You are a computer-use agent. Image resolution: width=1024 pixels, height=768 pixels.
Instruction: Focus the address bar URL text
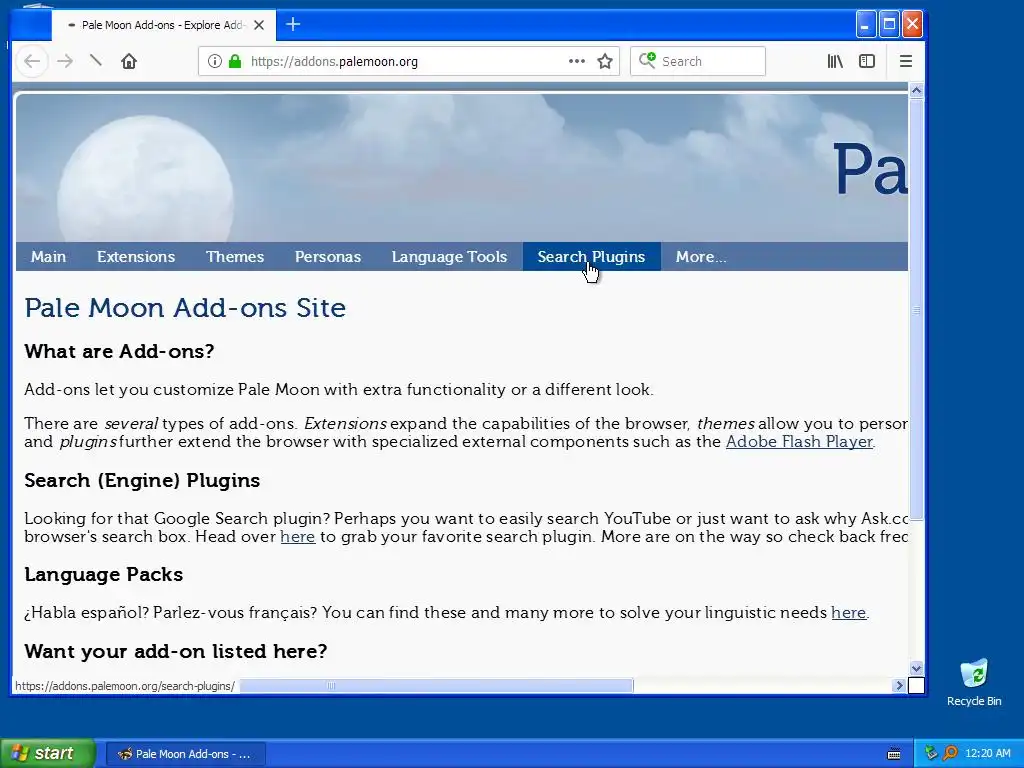coord(334,61)
